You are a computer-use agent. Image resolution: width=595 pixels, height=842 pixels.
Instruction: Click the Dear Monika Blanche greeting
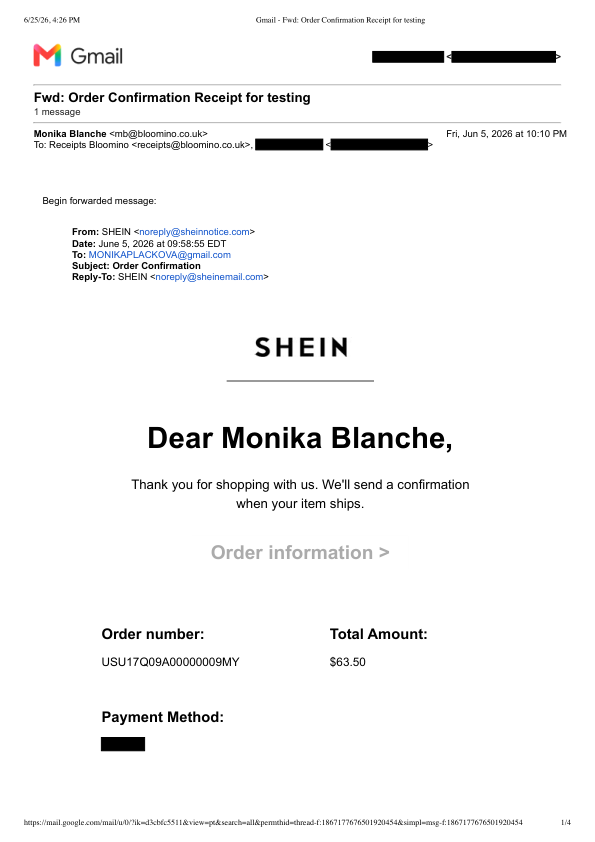point(300,438)
